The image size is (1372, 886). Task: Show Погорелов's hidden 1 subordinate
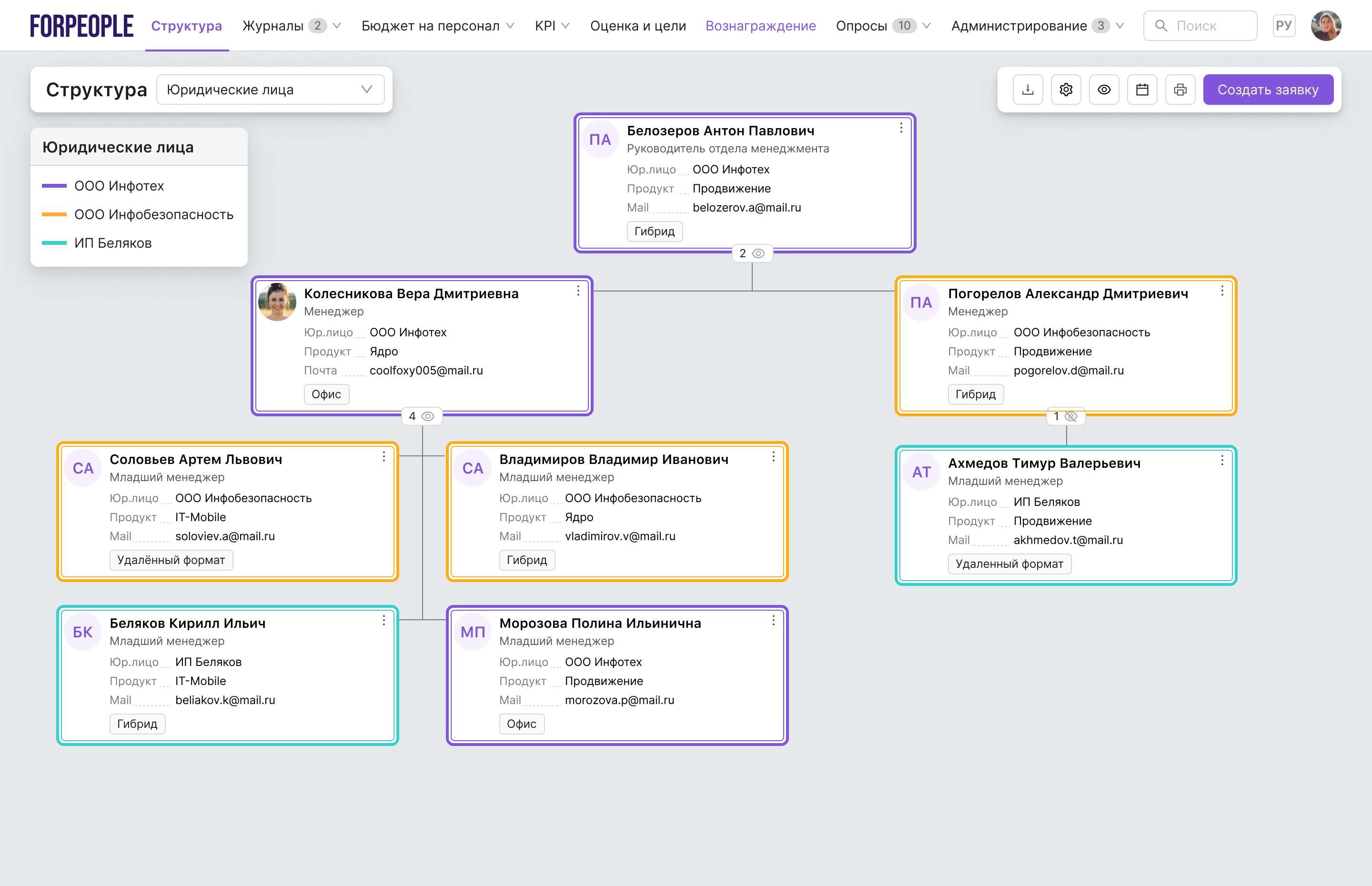[x=1070, y=416]
